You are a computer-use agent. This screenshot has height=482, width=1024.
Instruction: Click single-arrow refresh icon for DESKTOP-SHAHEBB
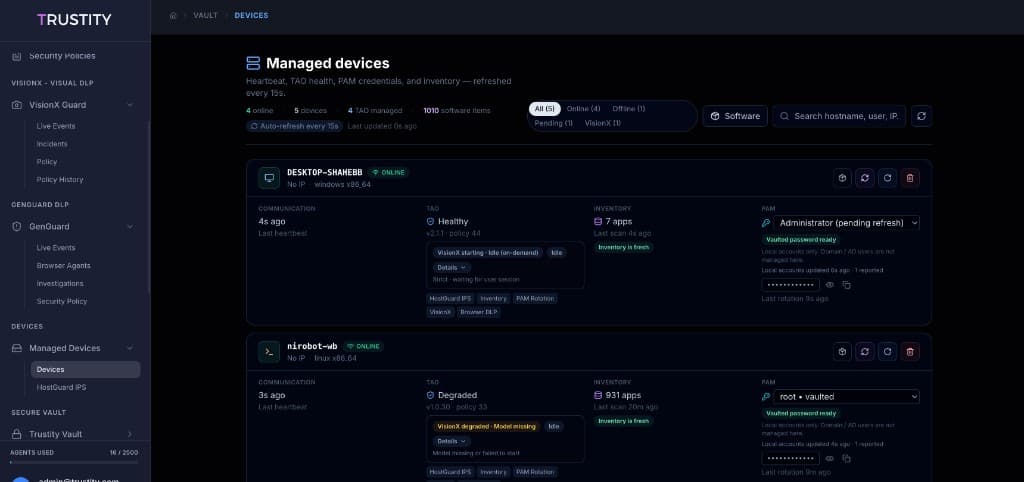(888, 178)
